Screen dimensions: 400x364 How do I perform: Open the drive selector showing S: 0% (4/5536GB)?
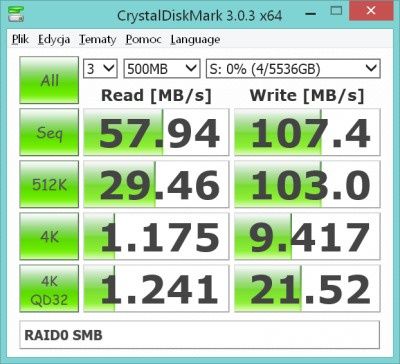click(293, 69)
